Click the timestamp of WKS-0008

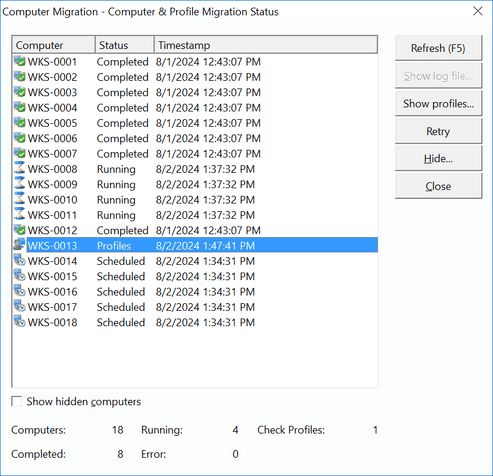(x=205, y=169)
